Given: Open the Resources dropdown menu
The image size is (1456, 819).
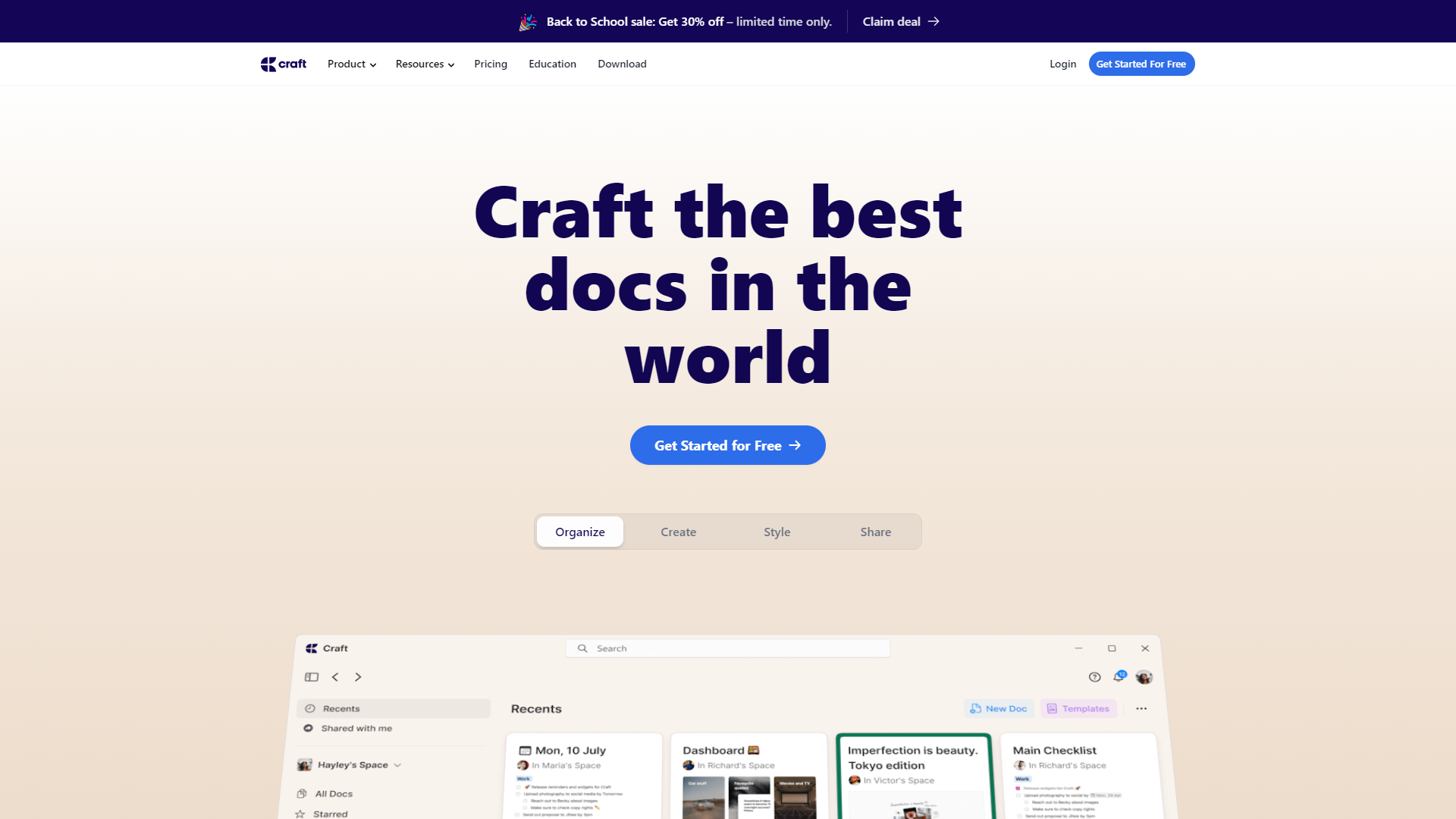Looking at the screenshot, I should tap(425, 64).
